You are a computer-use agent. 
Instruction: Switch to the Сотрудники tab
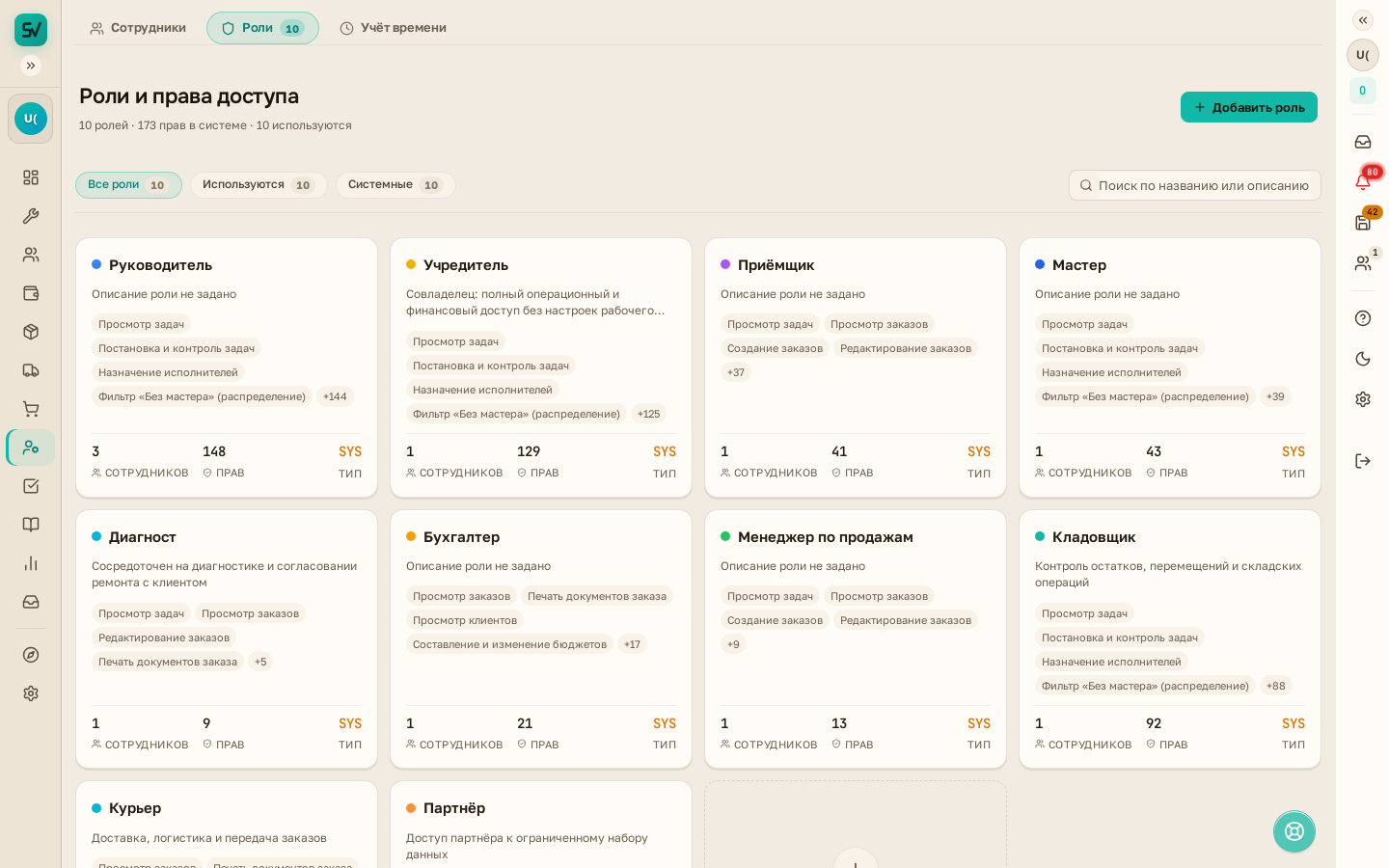[138, 28]
